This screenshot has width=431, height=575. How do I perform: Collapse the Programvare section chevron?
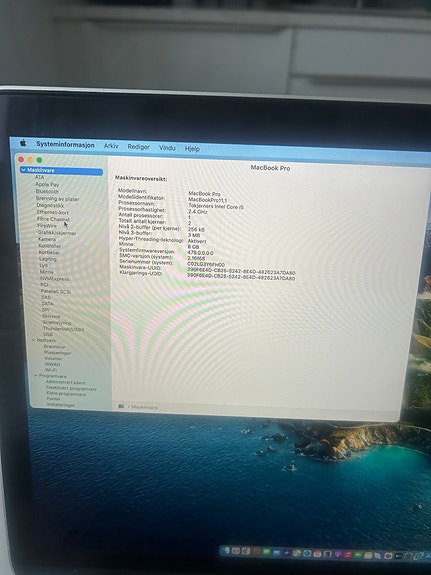coord(36,376)
